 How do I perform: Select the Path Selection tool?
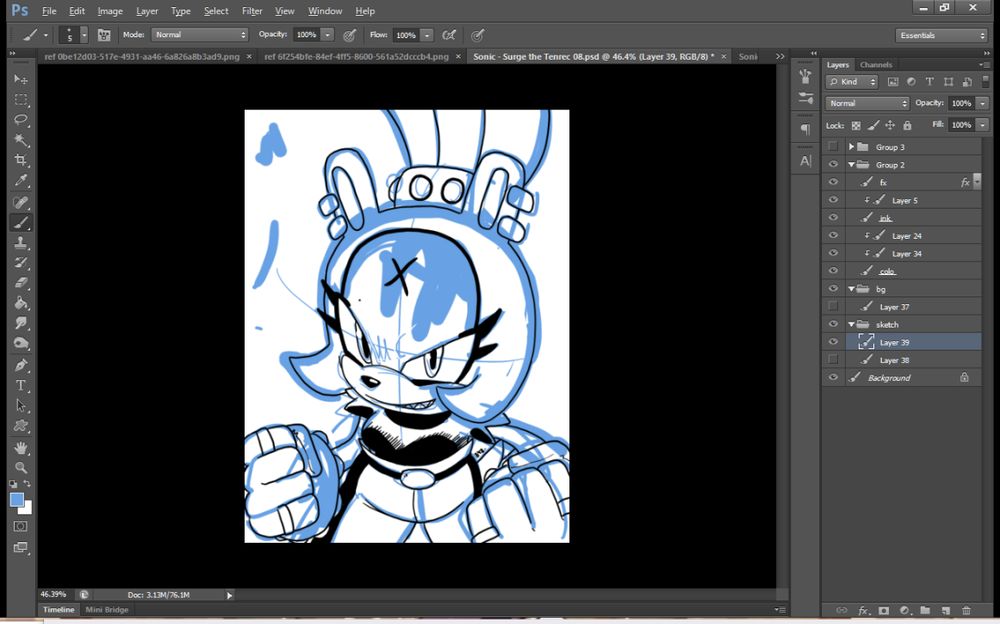(x=21, y=406)
